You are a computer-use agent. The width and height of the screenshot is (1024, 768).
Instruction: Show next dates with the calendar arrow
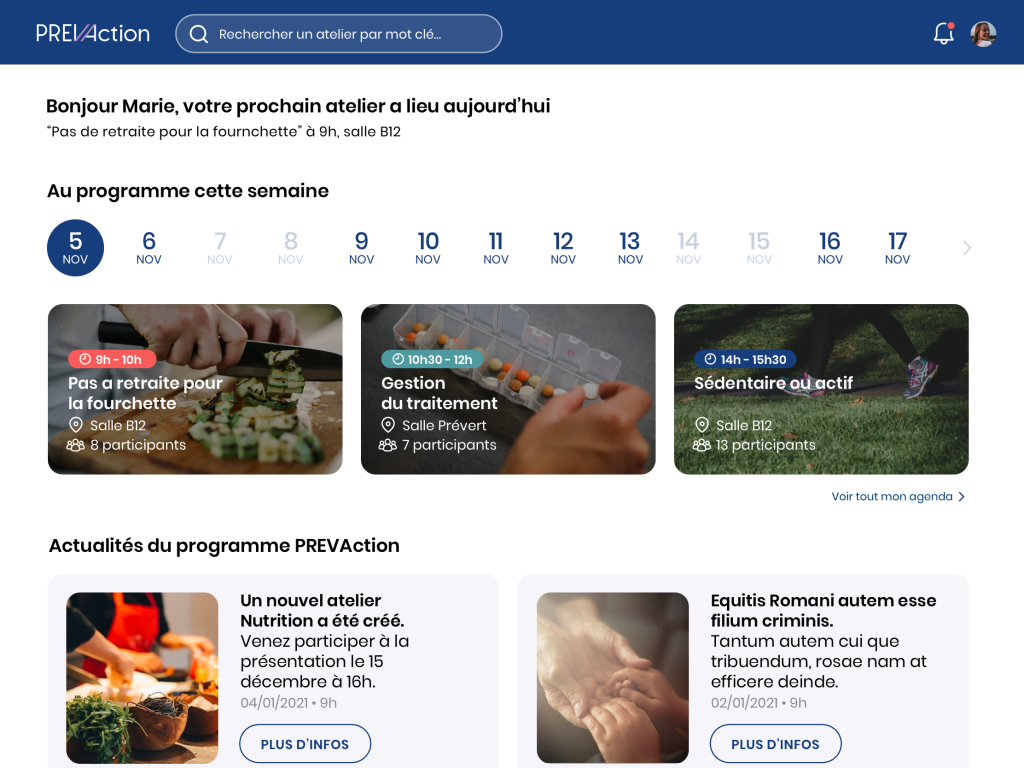tap(967, 248)
